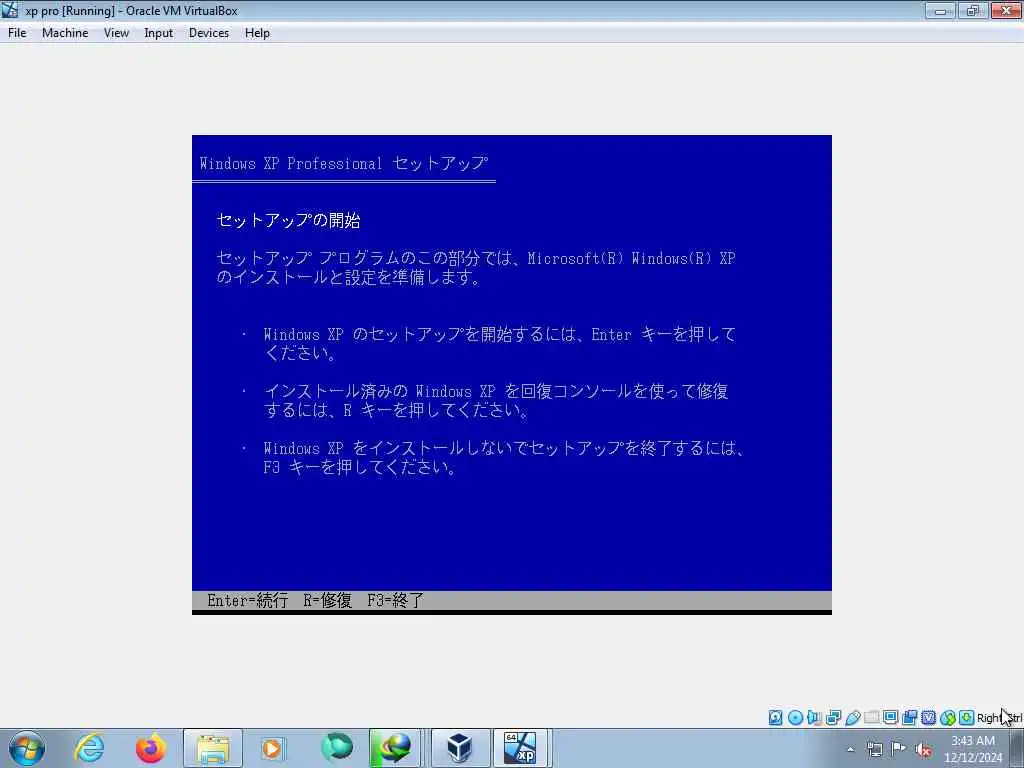The width and height of the screenshot is (1024, 768).
Task: Open the Input menu
Action: (158, 33)
